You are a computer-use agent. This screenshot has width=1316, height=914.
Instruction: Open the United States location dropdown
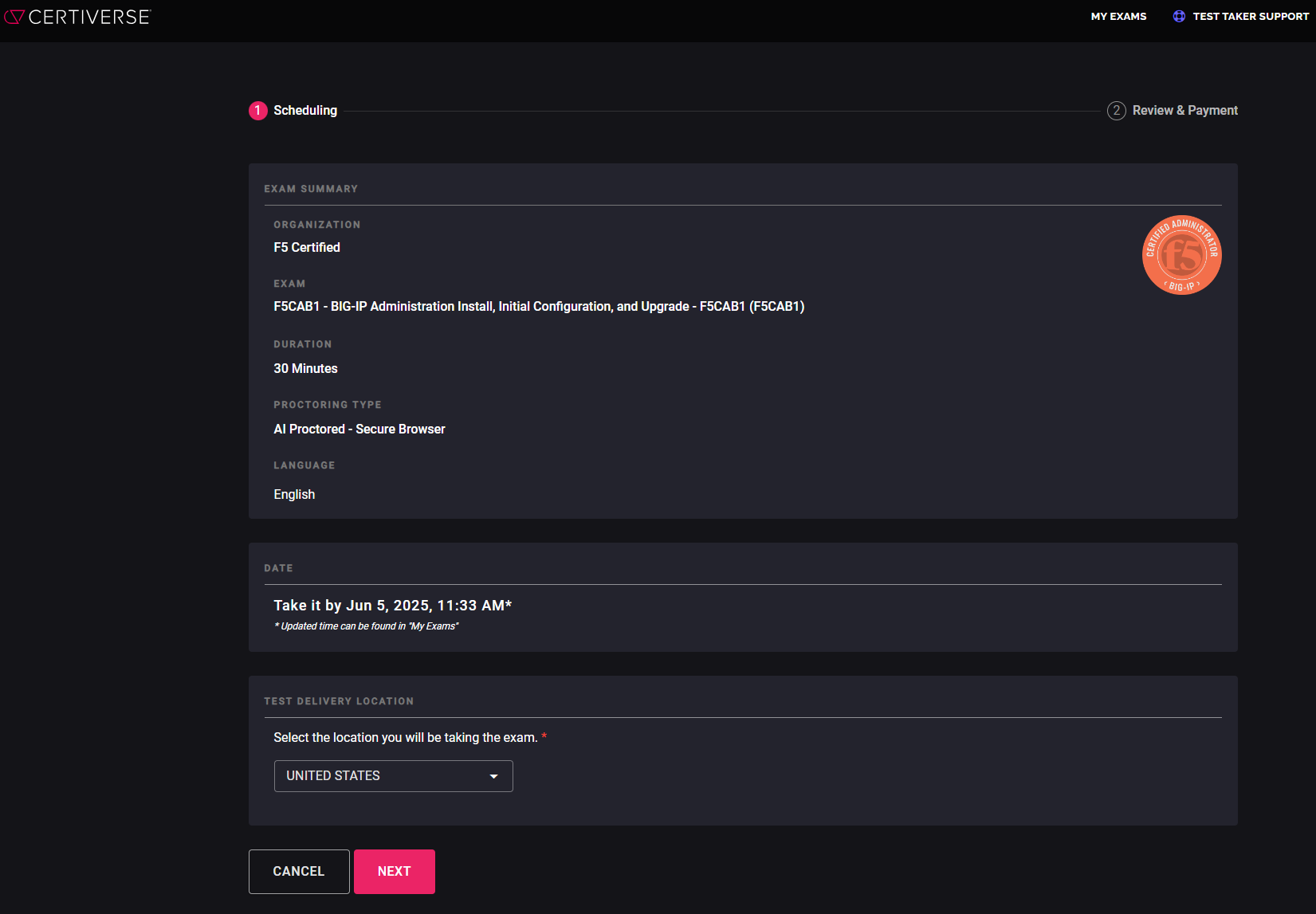(393, 776)
